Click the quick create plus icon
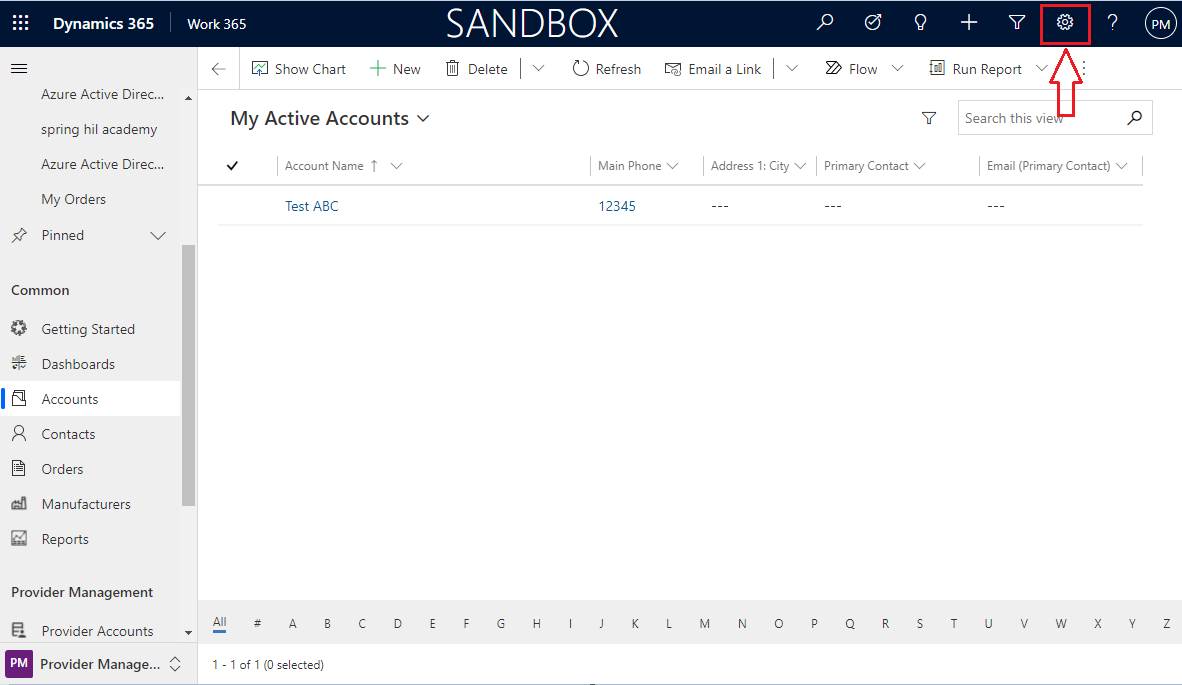This screenshot has width=1182, height=685. point(969,23)
